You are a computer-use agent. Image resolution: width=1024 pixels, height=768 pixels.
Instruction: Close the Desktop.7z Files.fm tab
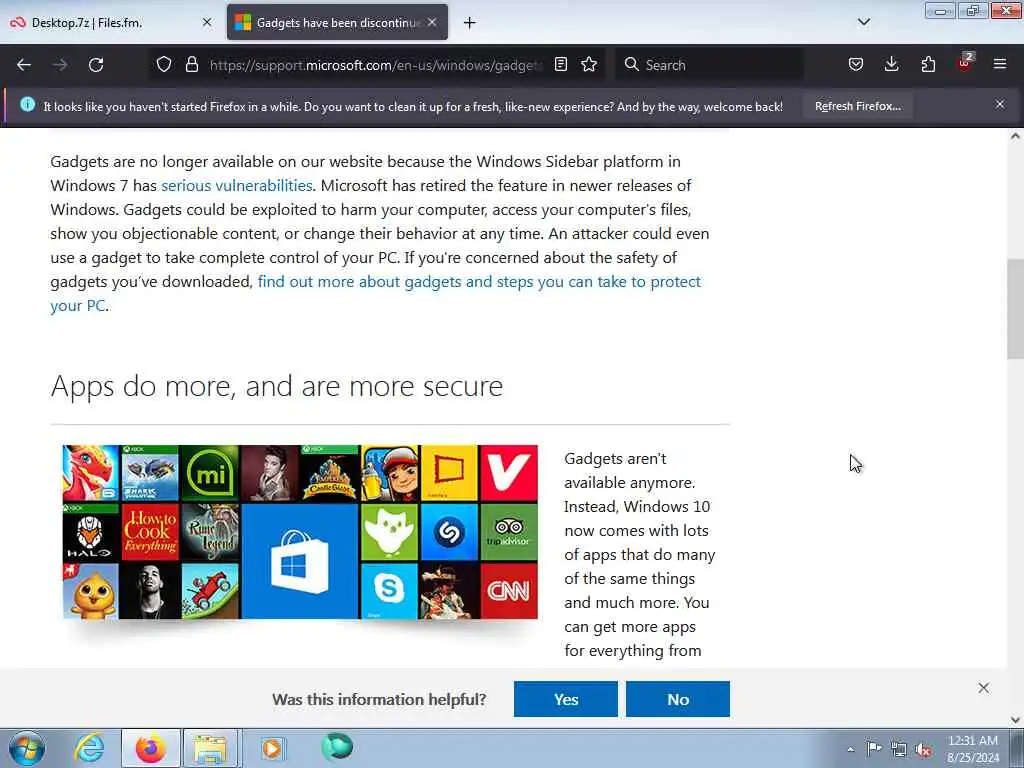click(207, 22)
